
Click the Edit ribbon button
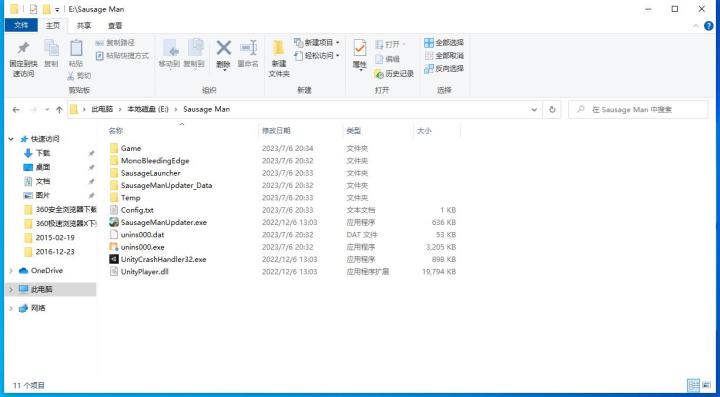387,59
